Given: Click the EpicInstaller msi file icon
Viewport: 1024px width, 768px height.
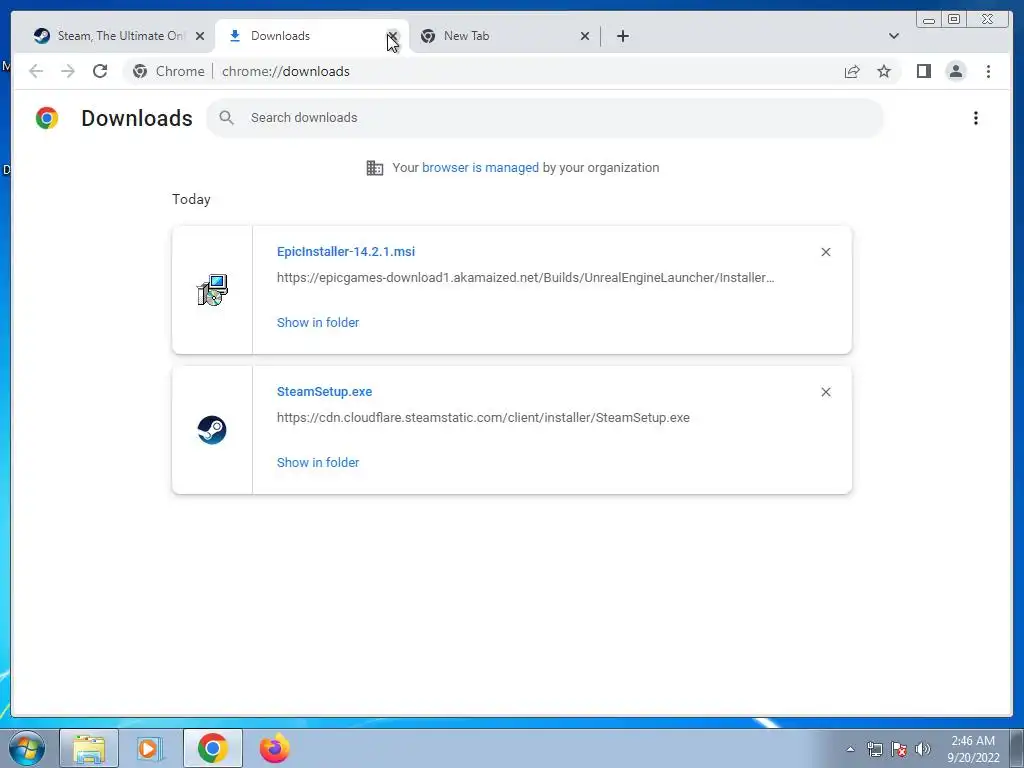Looking at the screenshot, I should [212, 290].
